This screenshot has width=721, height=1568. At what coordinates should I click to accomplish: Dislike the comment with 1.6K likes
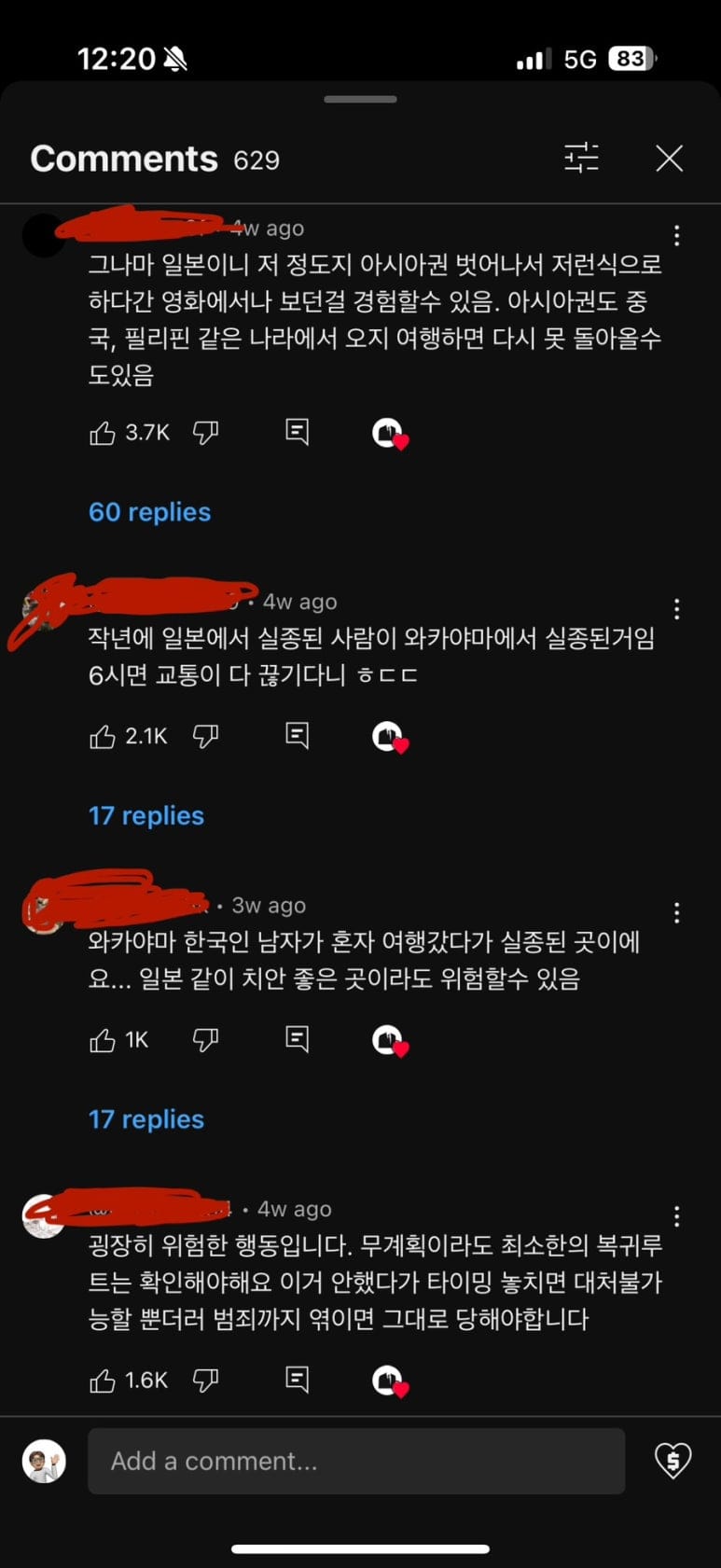(205, 1381)
